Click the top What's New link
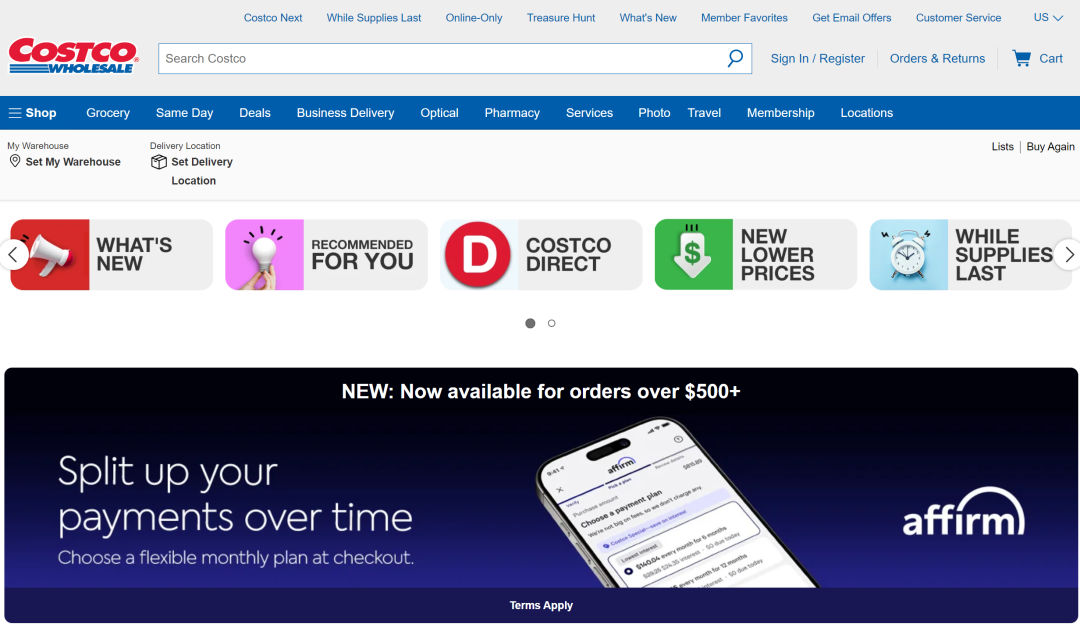Image resolution: width=1080 pixels, height=631 pixels. (648, 18)
